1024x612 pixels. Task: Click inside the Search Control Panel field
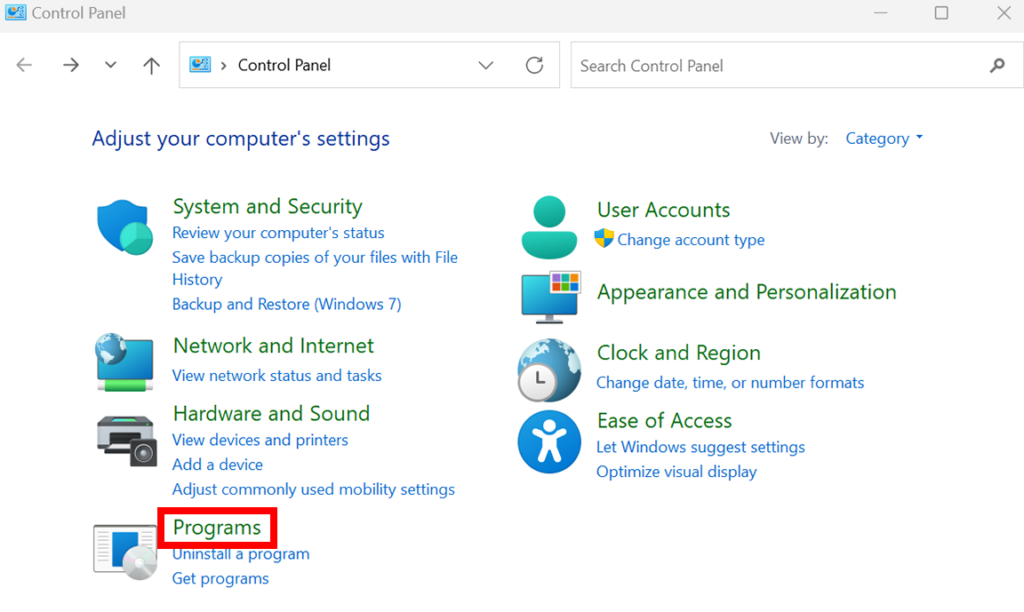coord(780,65)
